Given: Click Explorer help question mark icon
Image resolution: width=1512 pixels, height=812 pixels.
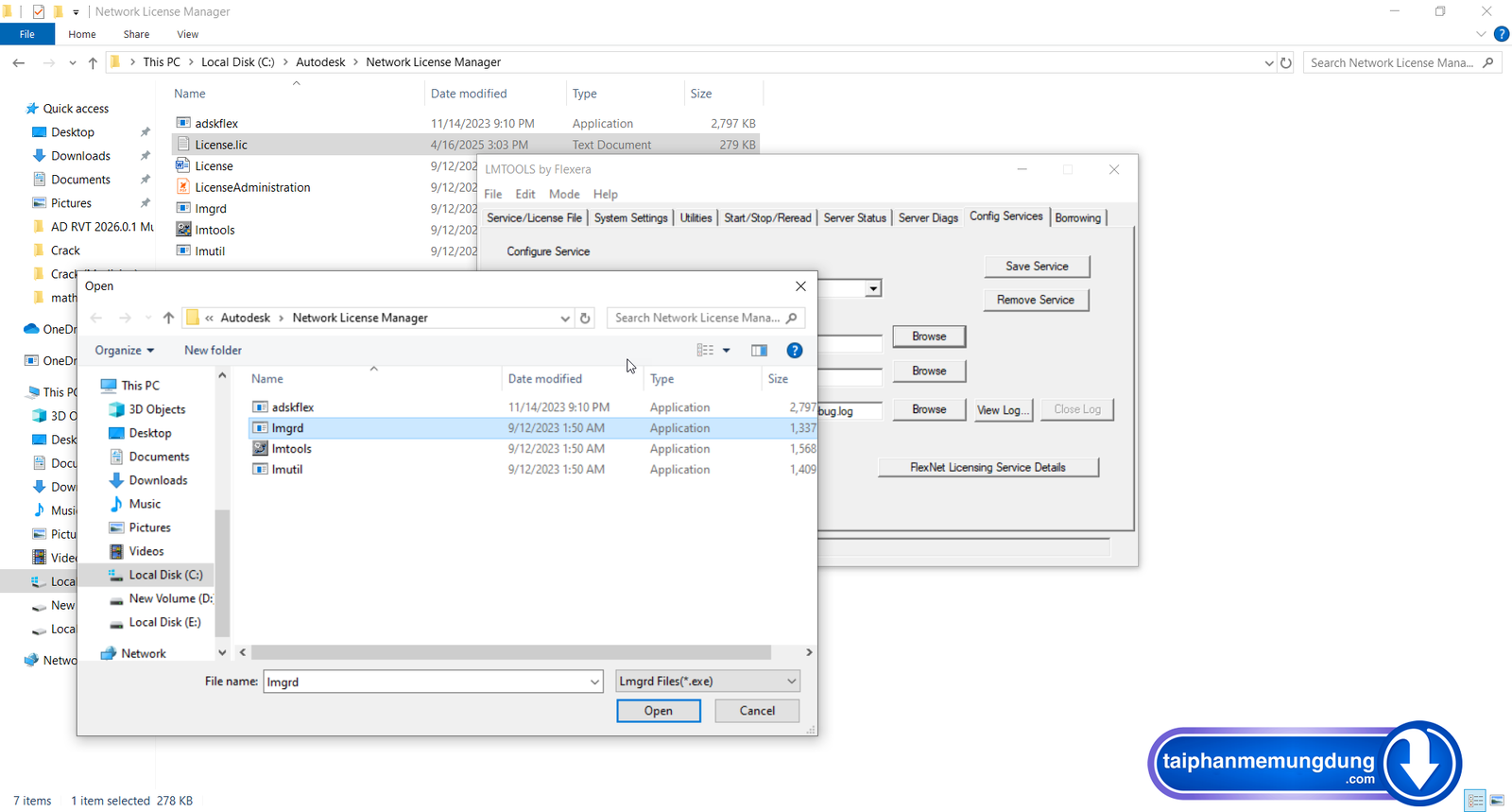Looking at the screenshot, I should (1502, 34).
